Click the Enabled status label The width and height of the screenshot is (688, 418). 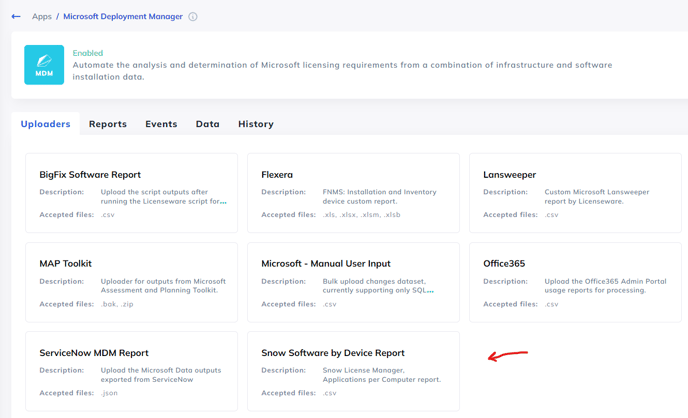[88, 53]
